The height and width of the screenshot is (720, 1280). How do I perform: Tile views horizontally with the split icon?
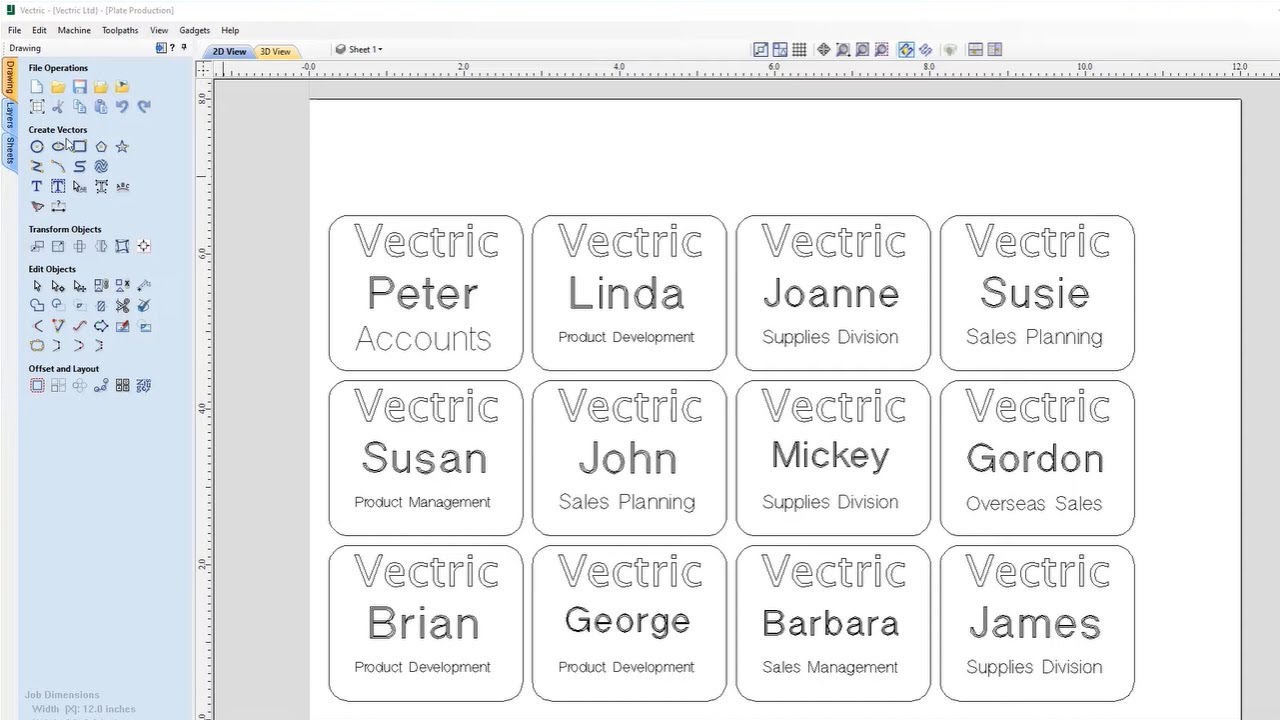pos(975,50)
